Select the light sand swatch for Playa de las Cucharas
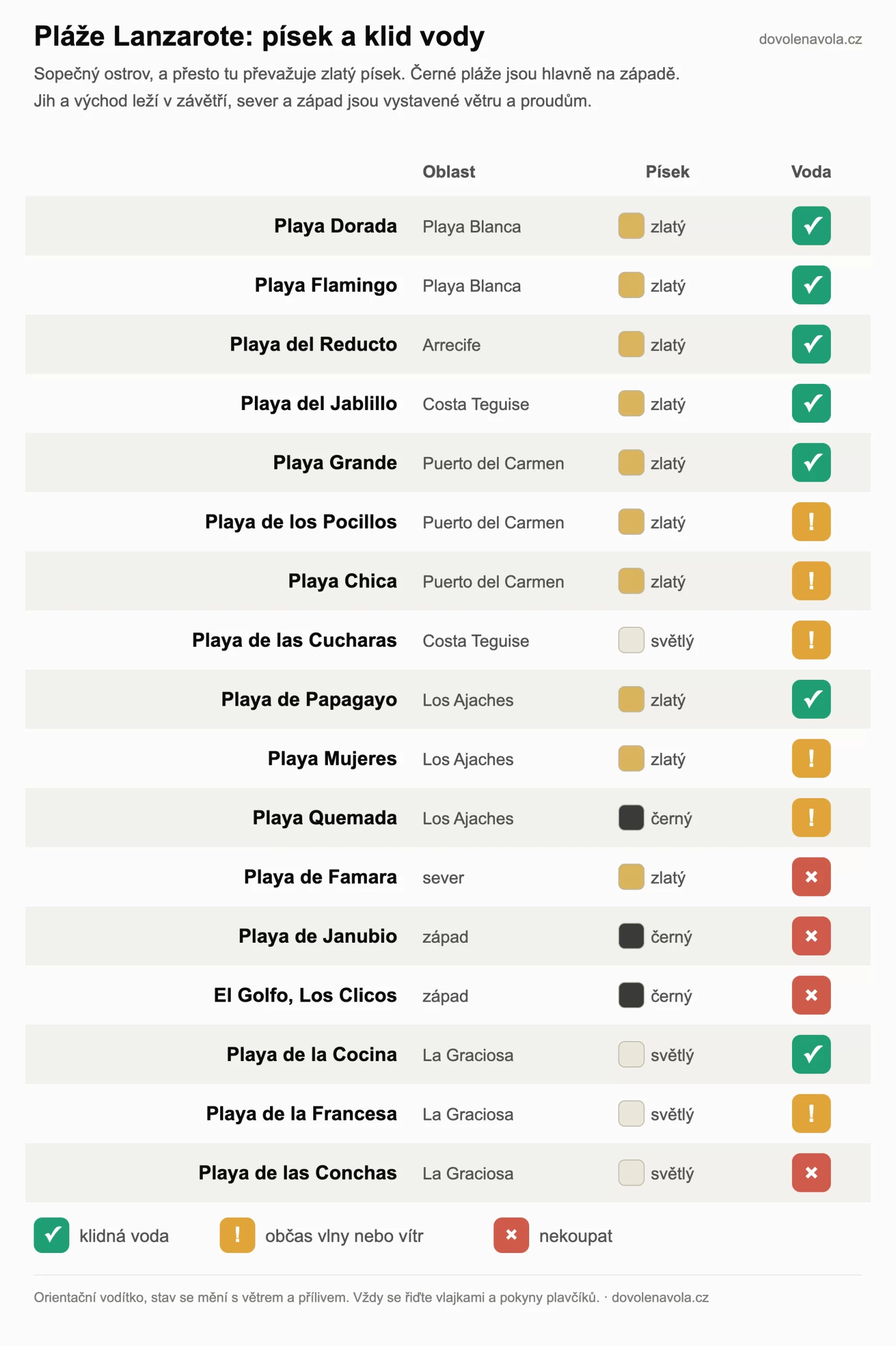The image size is (896, 1346). point(631,640)
